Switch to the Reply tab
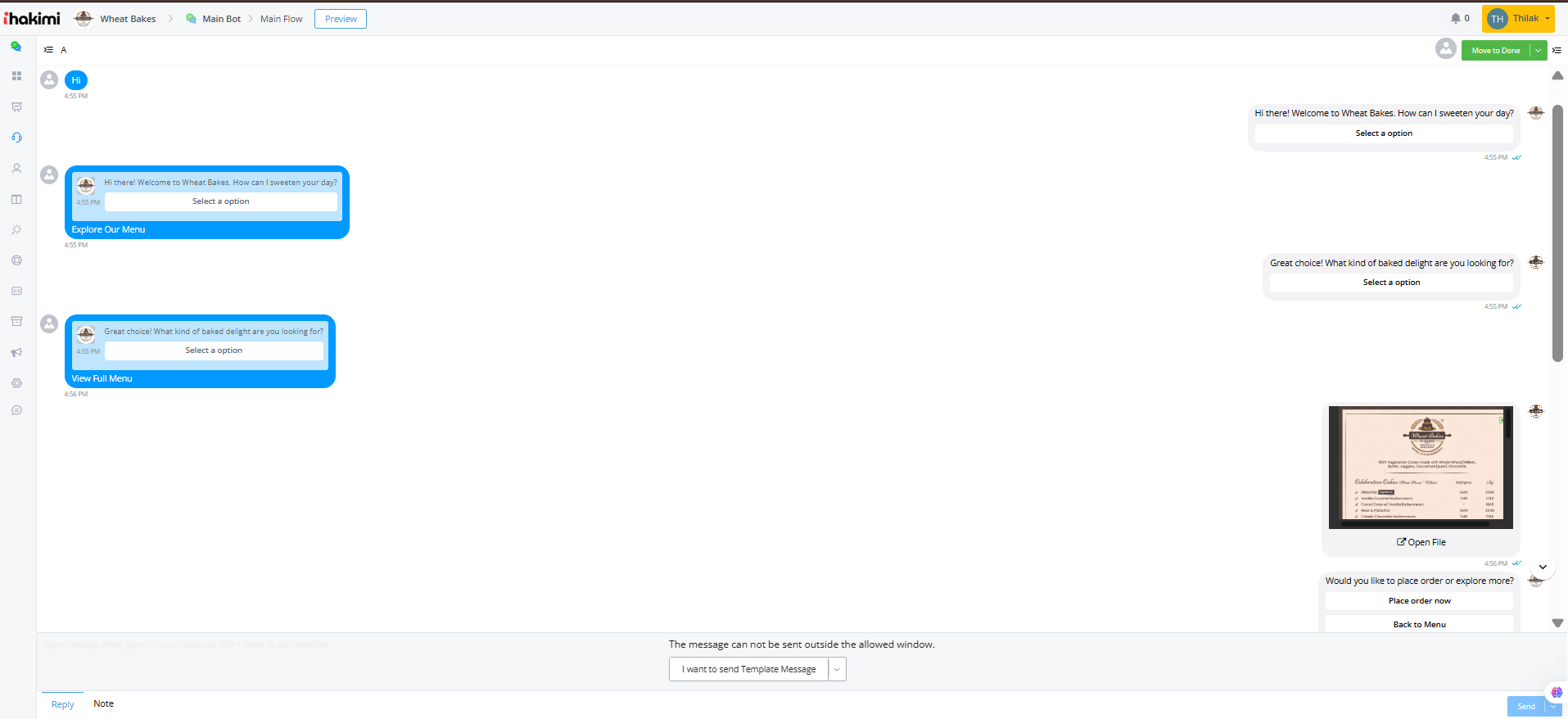Viewport: 1568px width, 719px height. click(63, 704)
